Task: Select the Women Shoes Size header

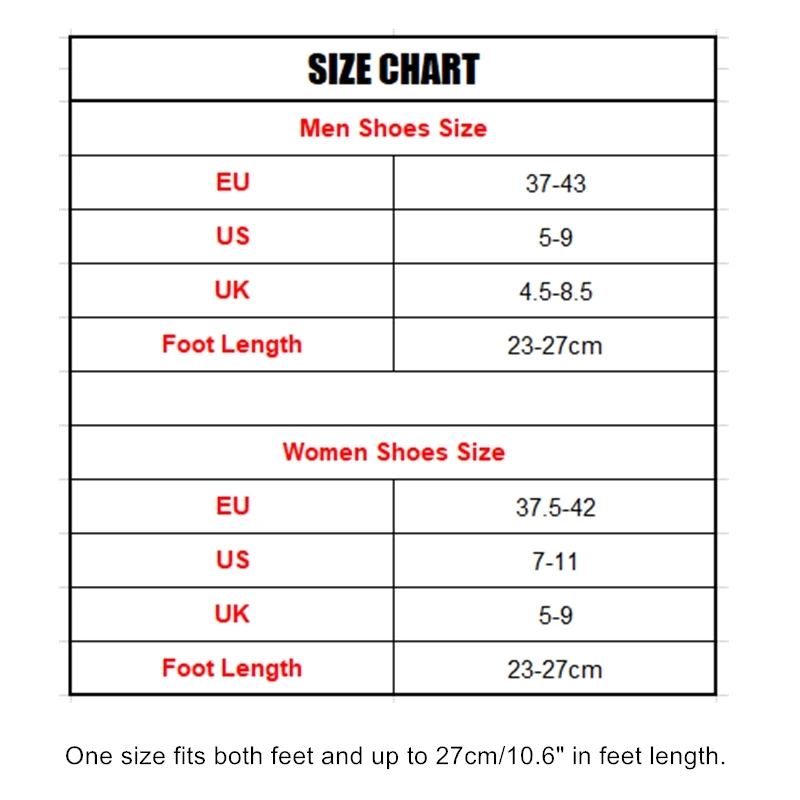Action: click(393, 452)
